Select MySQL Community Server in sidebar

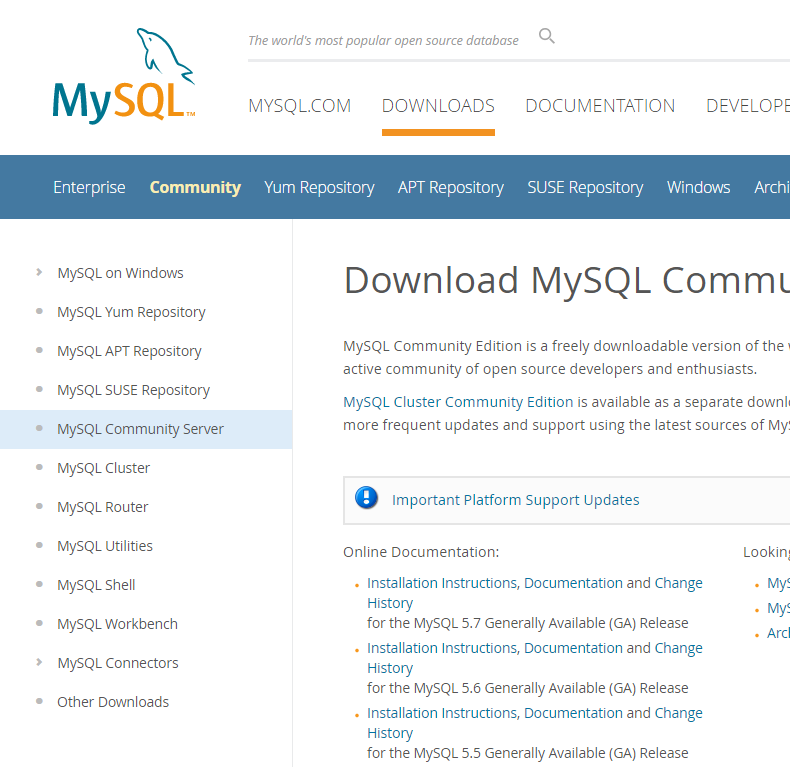[x=141, y=429]
